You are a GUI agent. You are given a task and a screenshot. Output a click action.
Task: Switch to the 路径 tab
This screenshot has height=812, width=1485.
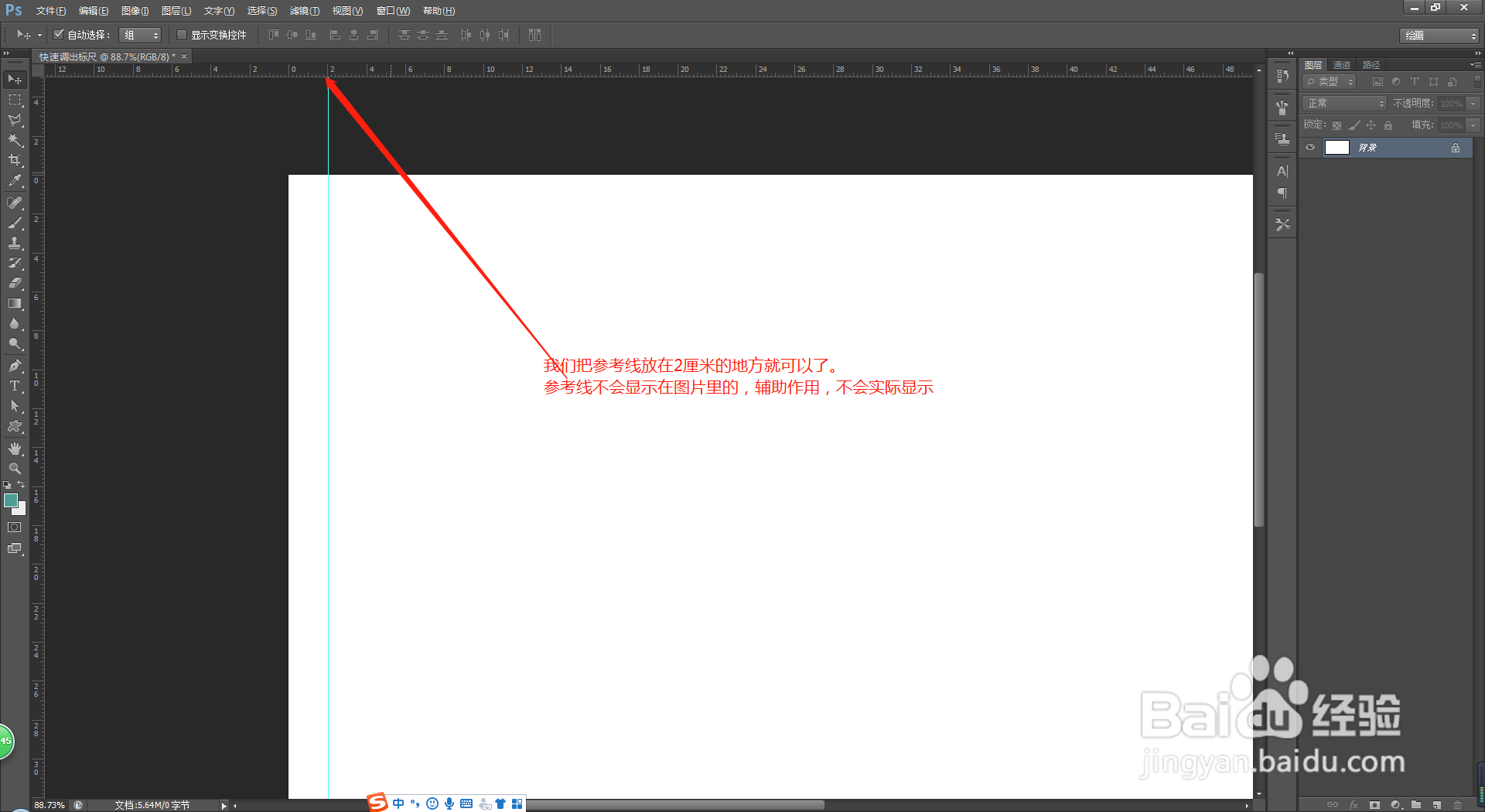(1371, 65)
